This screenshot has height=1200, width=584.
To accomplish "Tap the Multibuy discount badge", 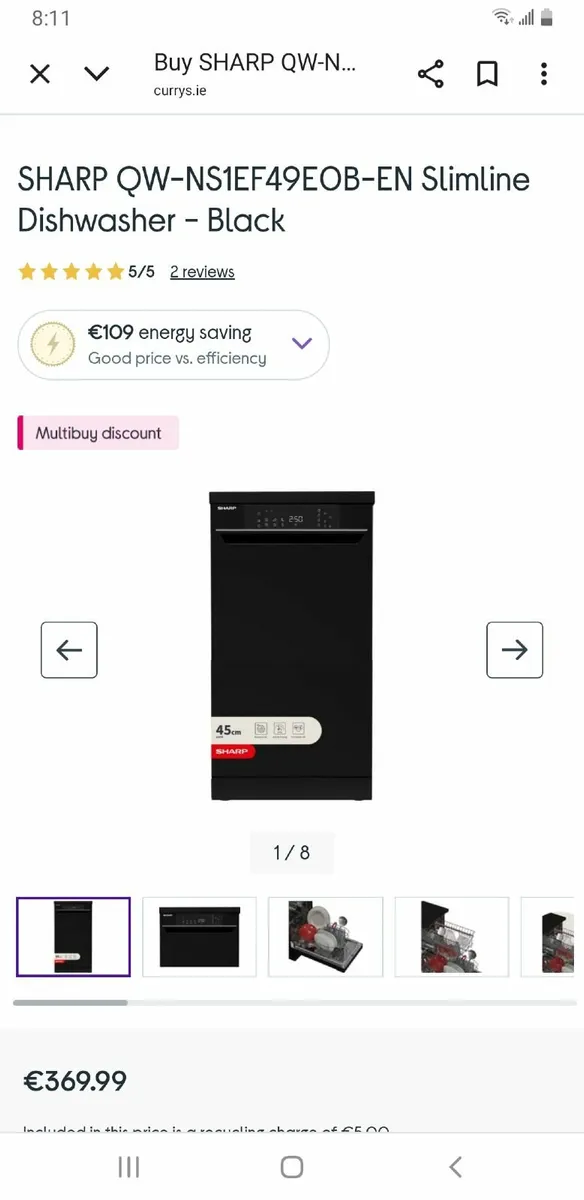I will [x=98, y=433].
